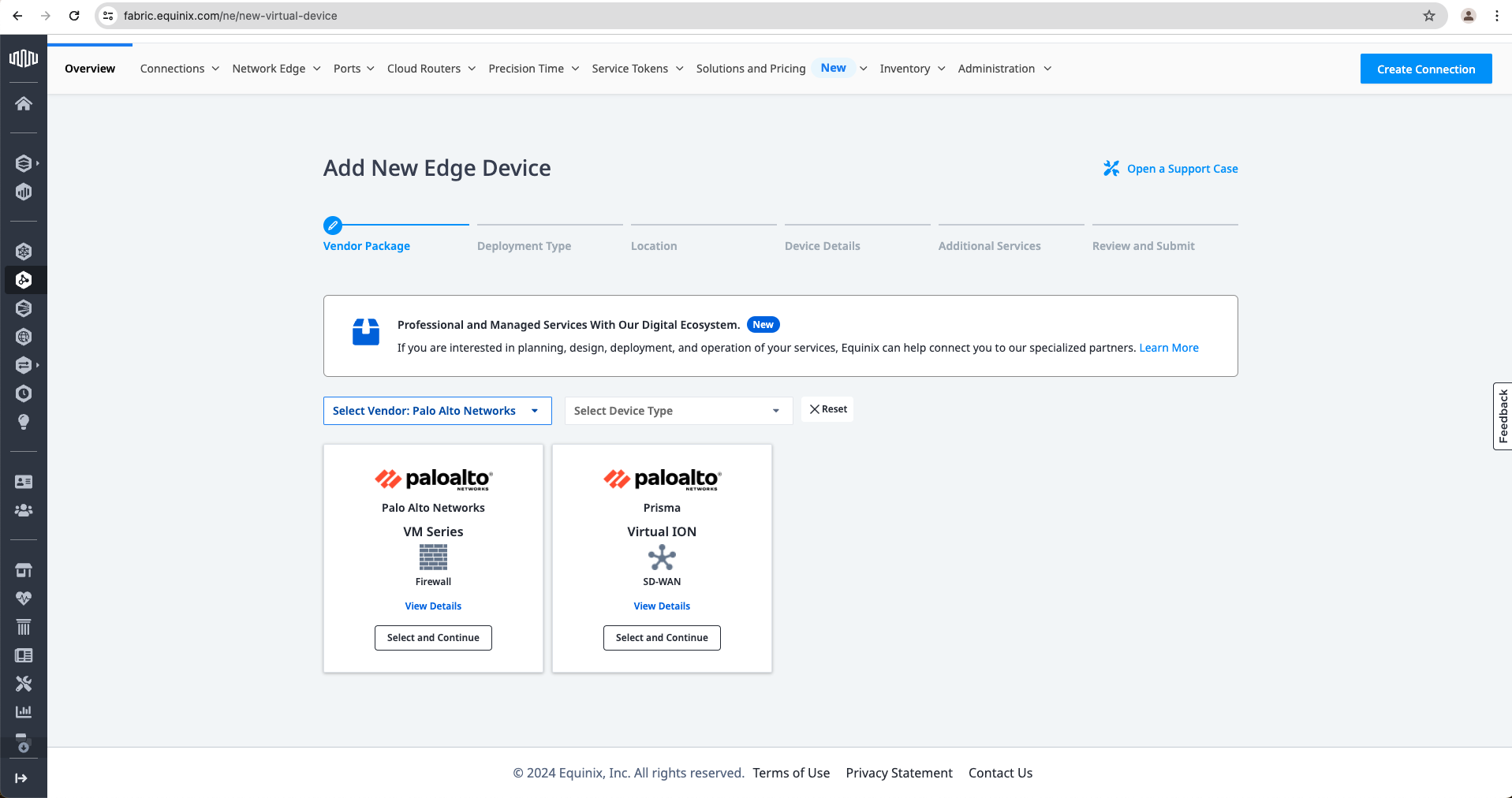This screenshot has width=1512, height=798.
Task: Open the Select Vendor: Palo Alto Networks dropdown
Action: coord(436,410)
